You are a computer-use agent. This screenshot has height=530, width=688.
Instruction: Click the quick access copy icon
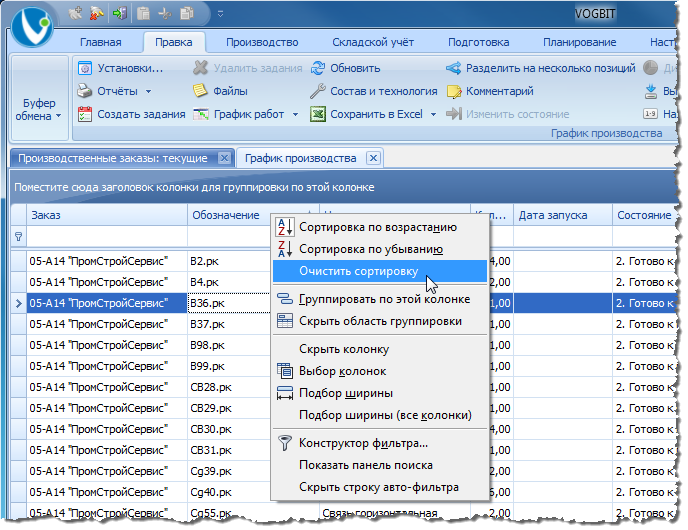187,14
